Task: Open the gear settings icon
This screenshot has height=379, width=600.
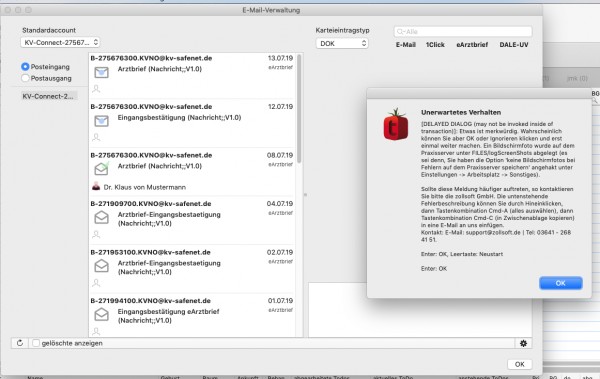Action: 523,343
